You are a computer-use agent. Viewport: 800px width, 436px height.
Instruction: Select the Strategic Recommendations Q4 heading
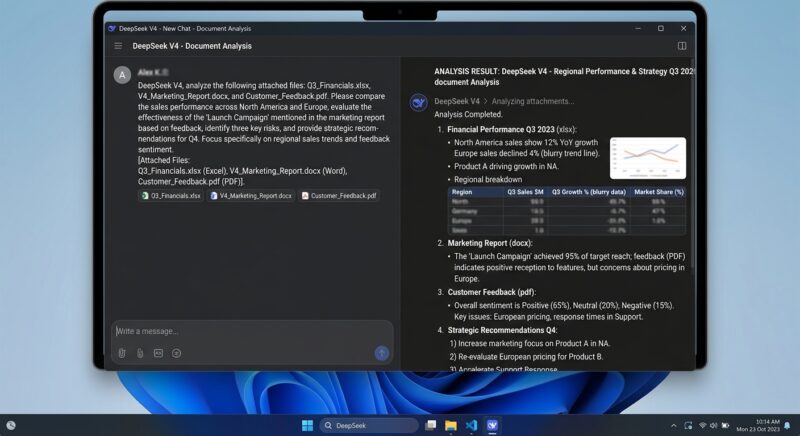502,330
